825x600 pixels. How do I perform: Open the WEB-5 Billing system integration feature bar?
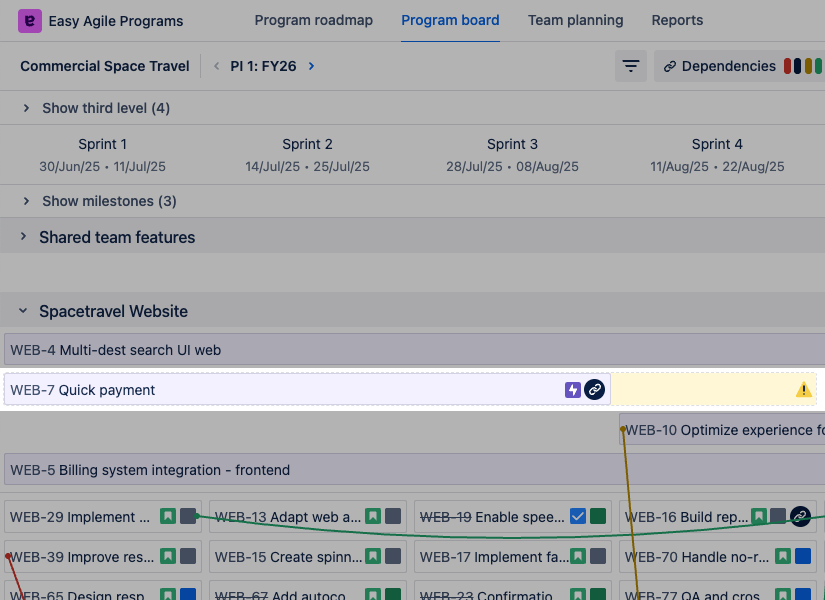pos(300,470)
